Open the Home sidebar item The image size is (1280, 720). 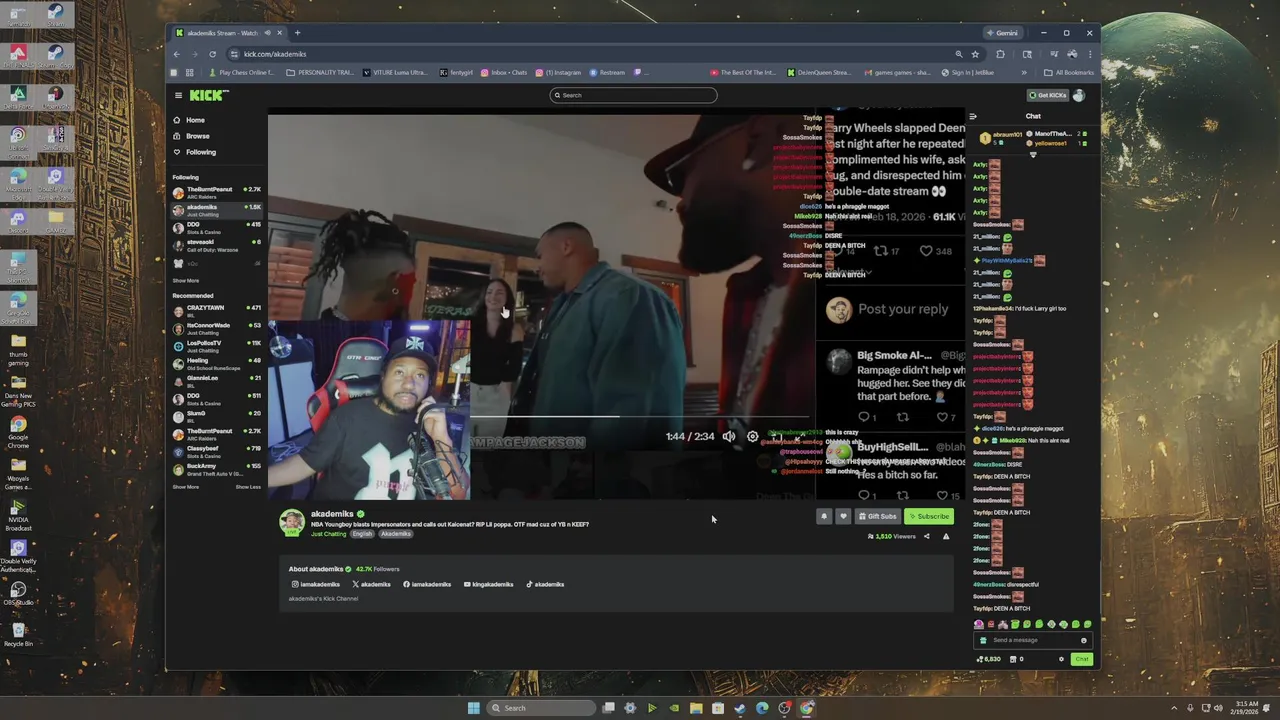click(x=189, y=120)
